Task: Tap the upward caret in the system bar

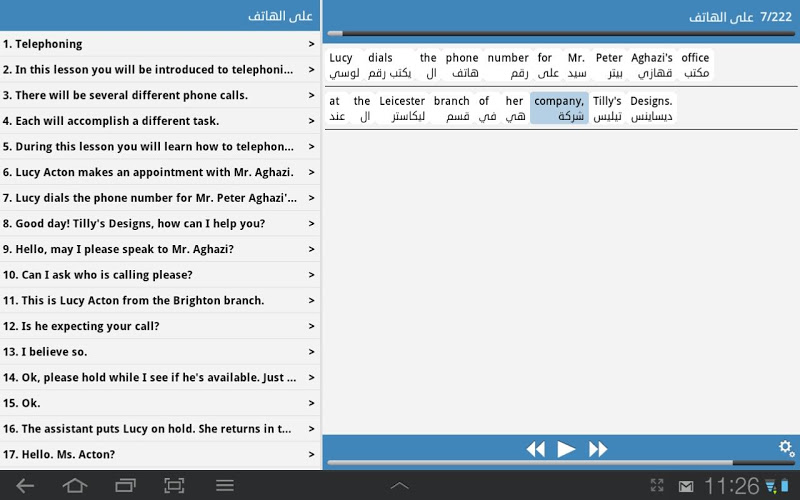Action: tap(399, 486)
